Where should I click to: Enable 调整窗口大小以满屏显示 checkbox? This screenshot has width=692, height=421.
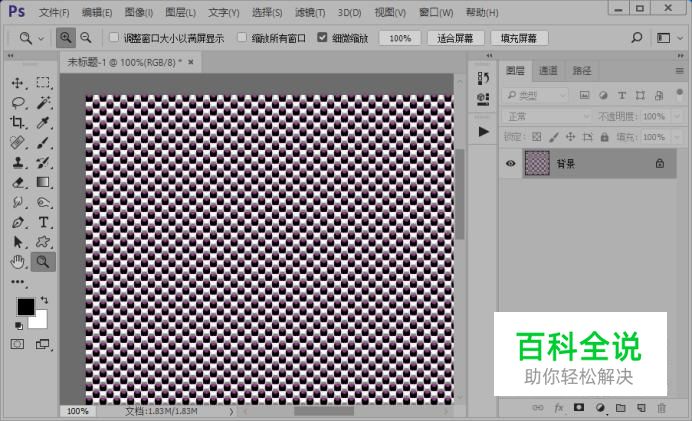point(114,38)
